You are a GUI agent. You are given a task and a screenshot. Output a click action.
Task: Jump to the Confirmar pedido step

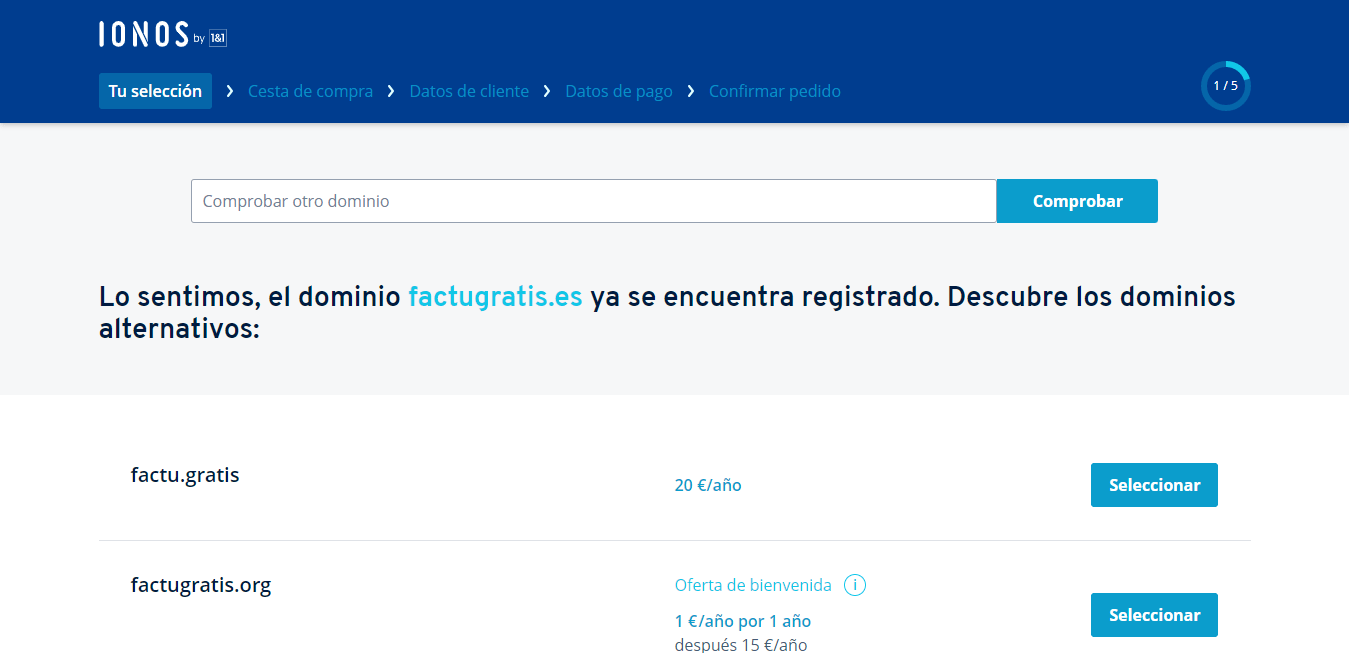(x=775, y=91)
